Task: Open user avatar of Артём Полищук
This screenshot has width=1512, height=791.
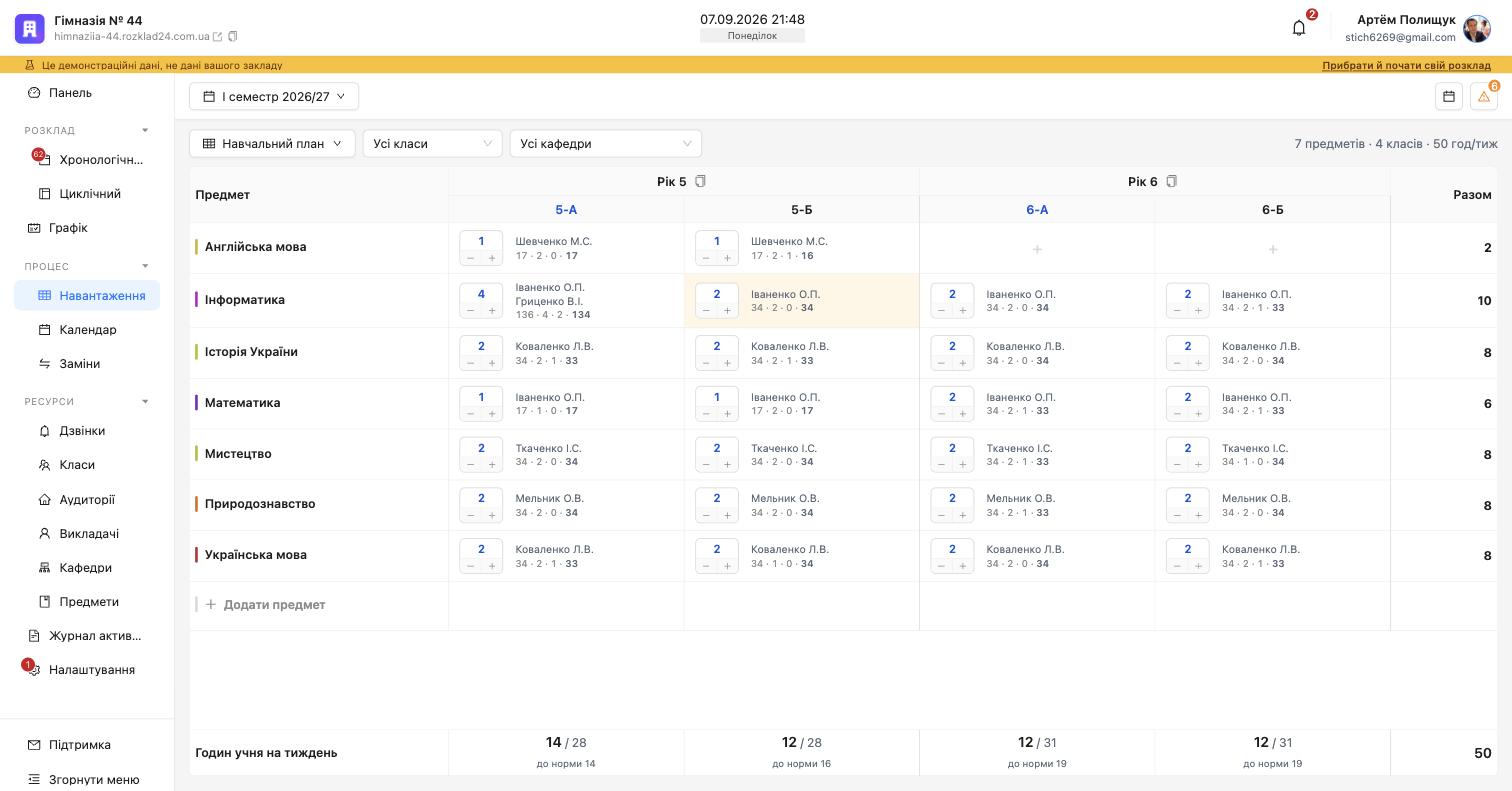Action: [1477, 28]
